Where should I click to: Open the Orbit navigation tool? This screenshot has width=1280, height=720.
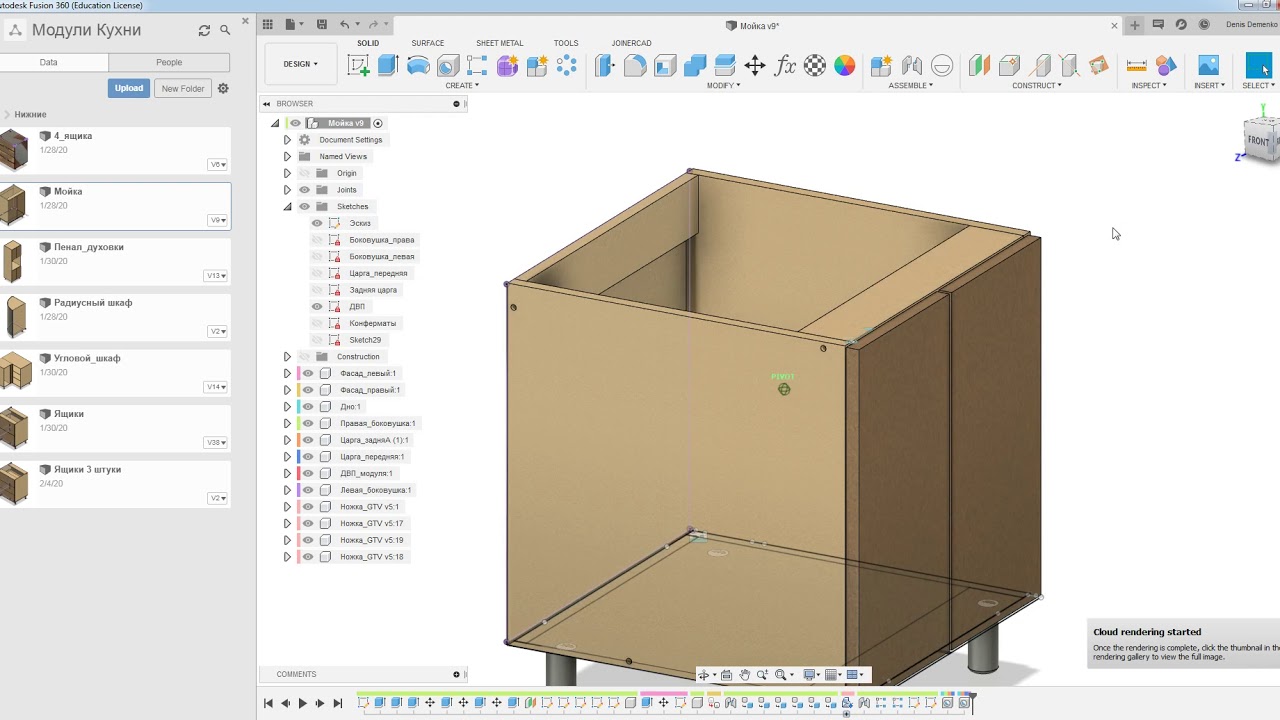[x=705, y=675]
